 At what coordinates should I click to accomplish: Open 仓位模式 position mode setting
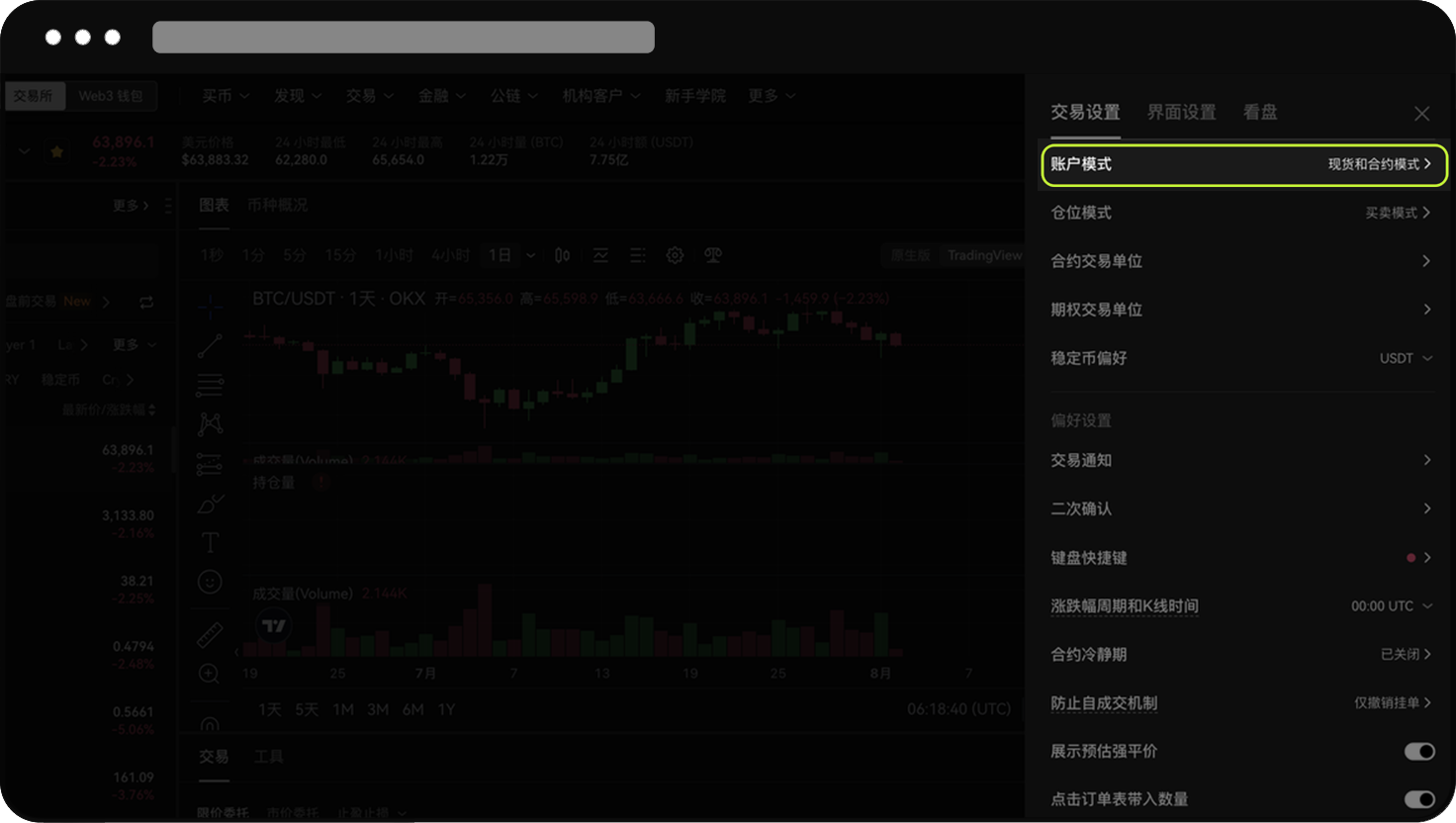pyautogui.click(x=1240, y=213)
